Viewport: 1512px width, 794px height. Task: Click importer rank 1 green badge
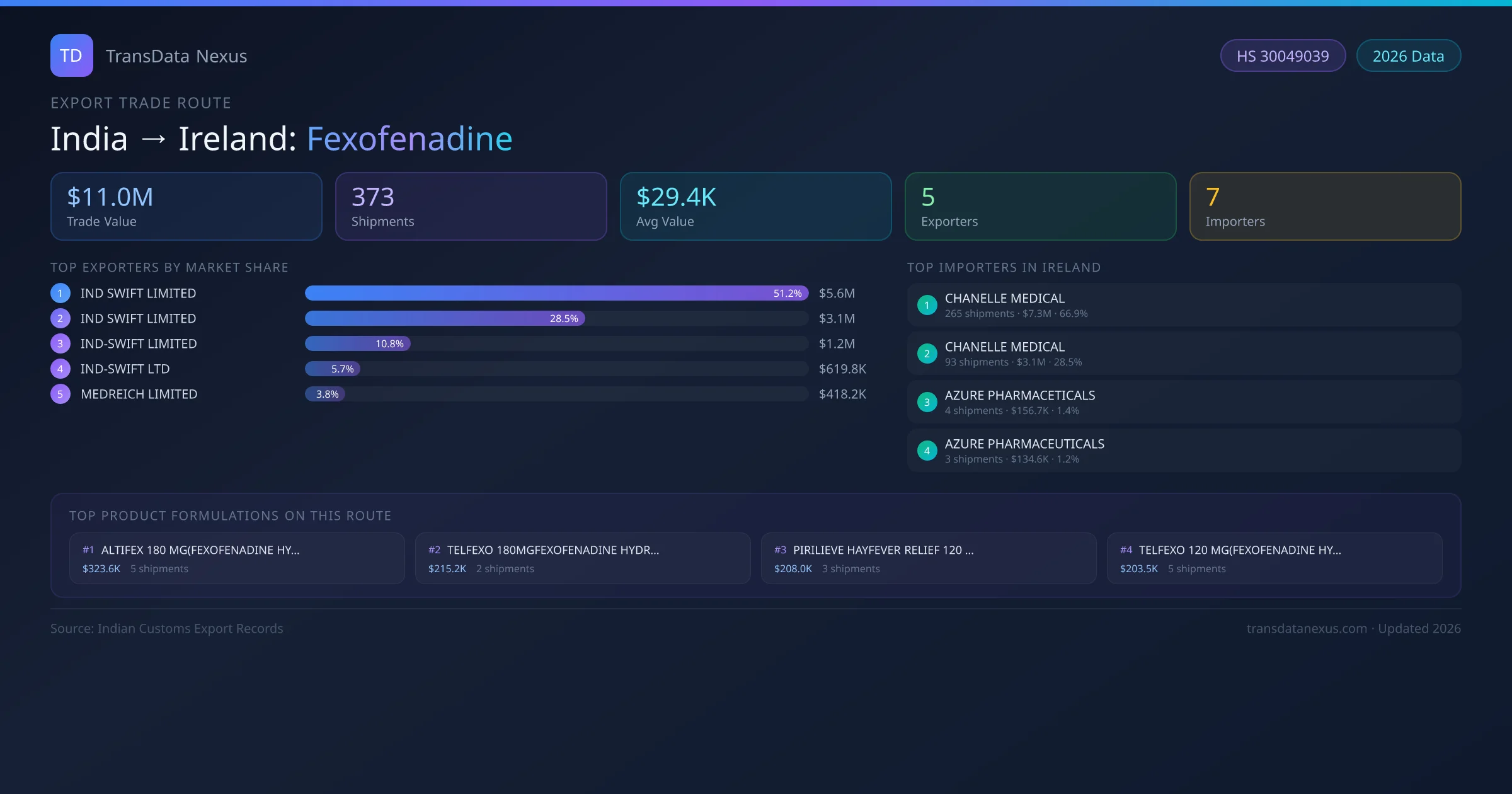(x=927, y=305)
